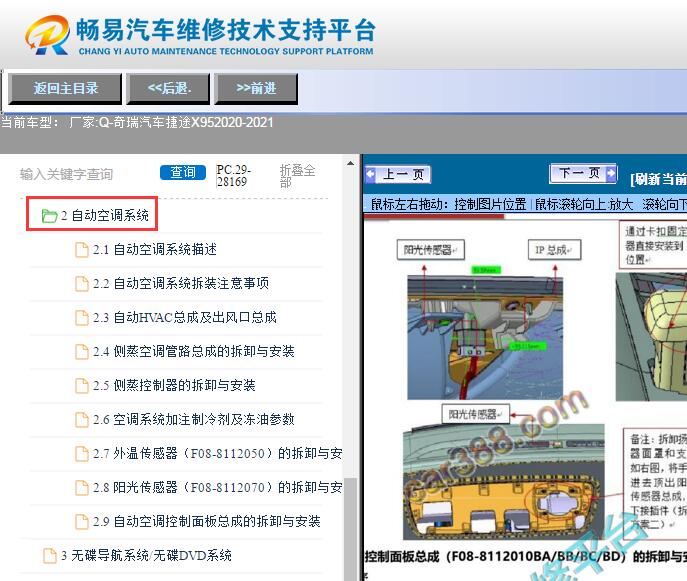Click the tree panel scroll-up arrow
The image size is (687, 581).
point(351,163)
